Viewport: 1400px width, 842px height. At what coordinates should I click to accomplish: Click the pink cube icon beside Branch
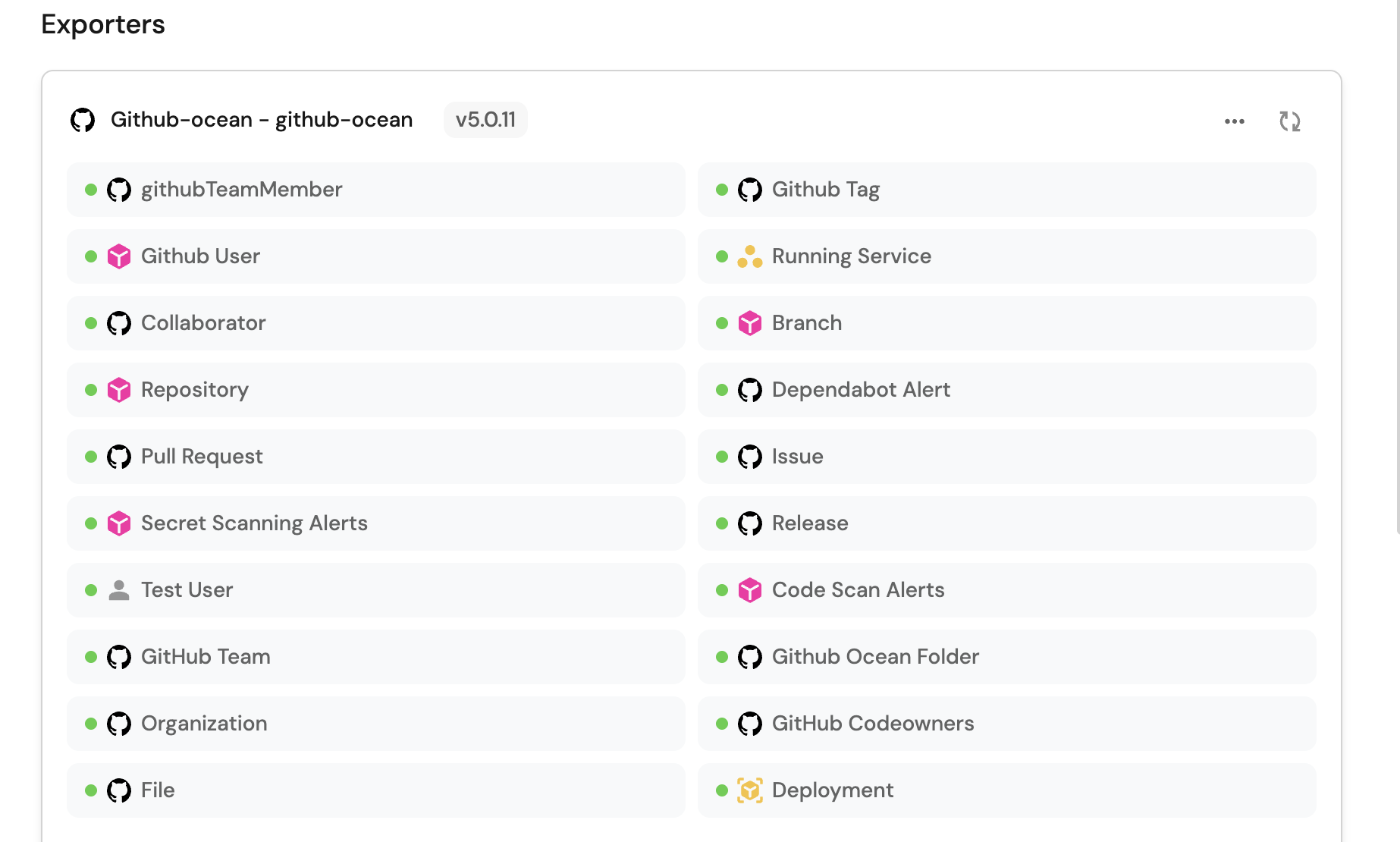coord(749,323)
